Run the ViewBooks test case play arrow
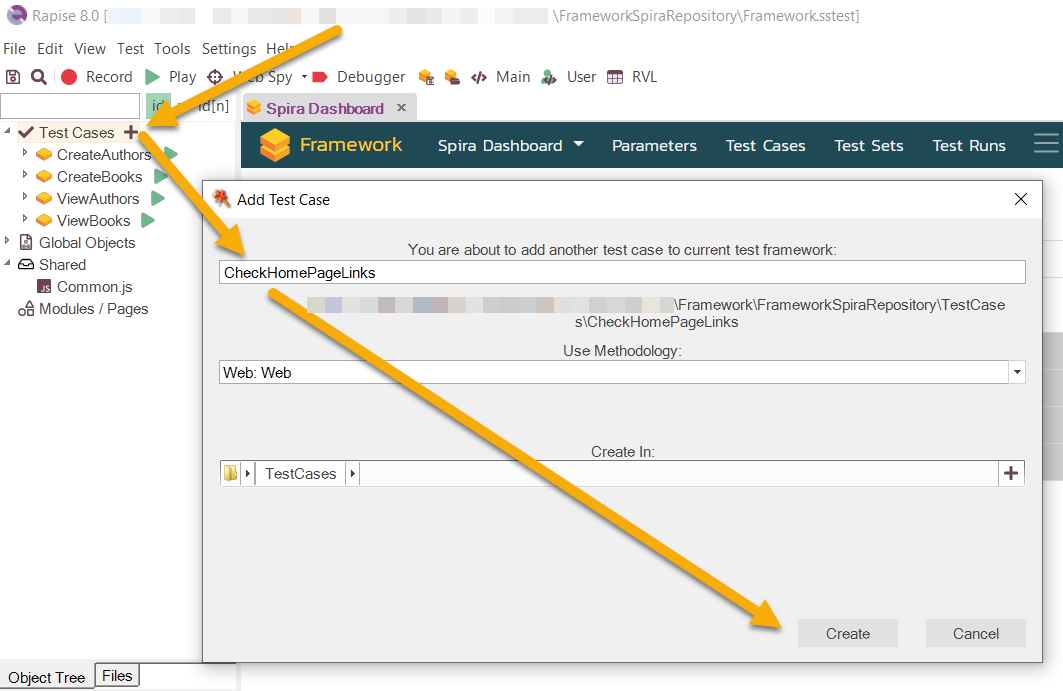Image resolution: width=1063 pixels, height=691 pixels. pos(148,220)
